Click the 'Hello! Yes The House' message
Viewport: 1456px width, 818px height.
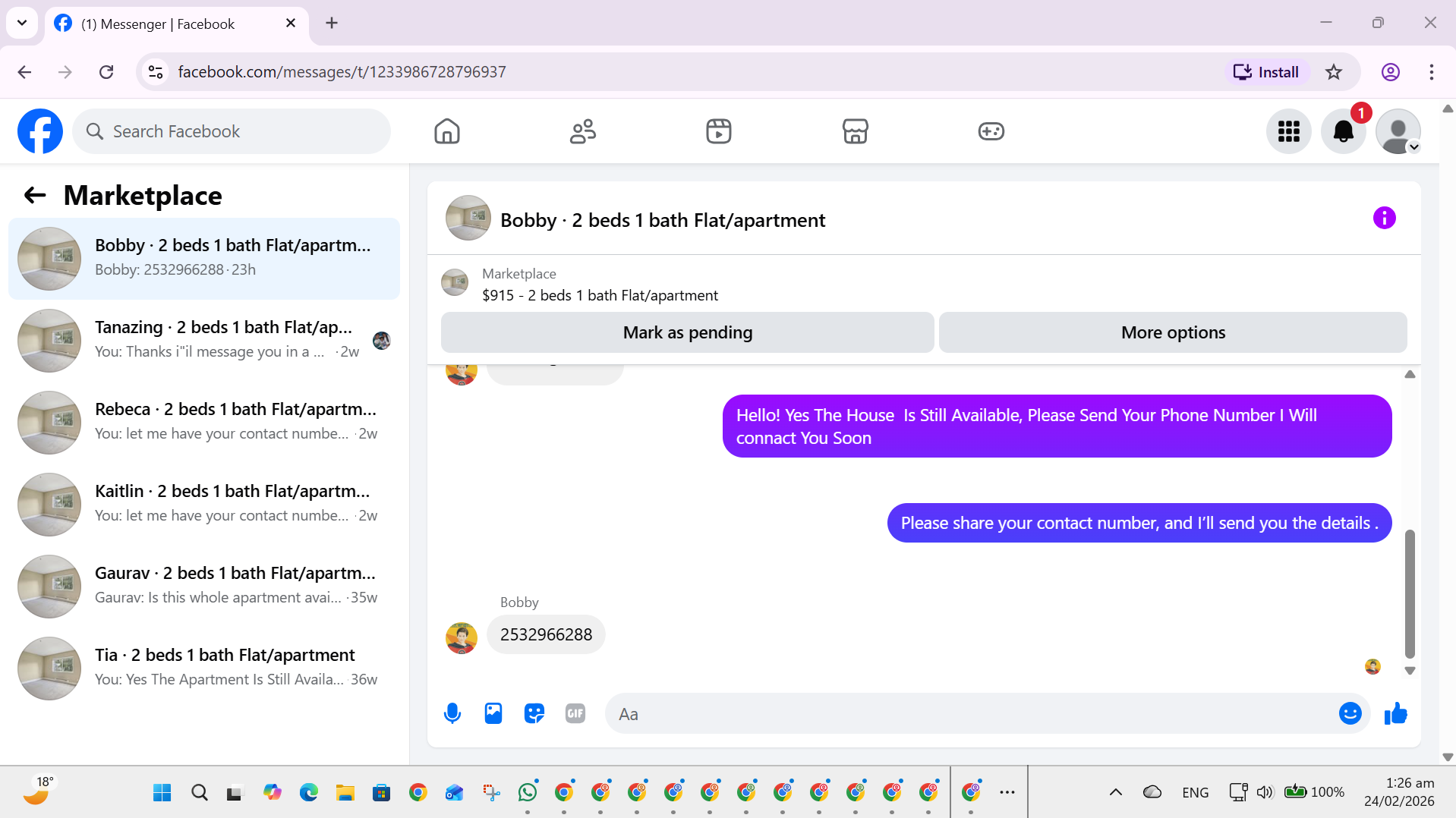tap(1057, 426)
